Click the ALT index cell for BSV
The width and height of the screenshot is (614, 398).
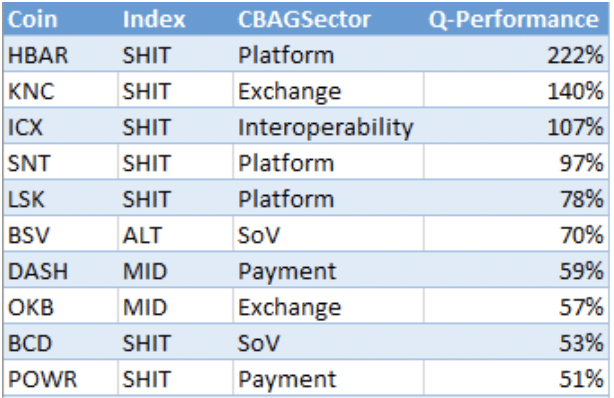175,234
